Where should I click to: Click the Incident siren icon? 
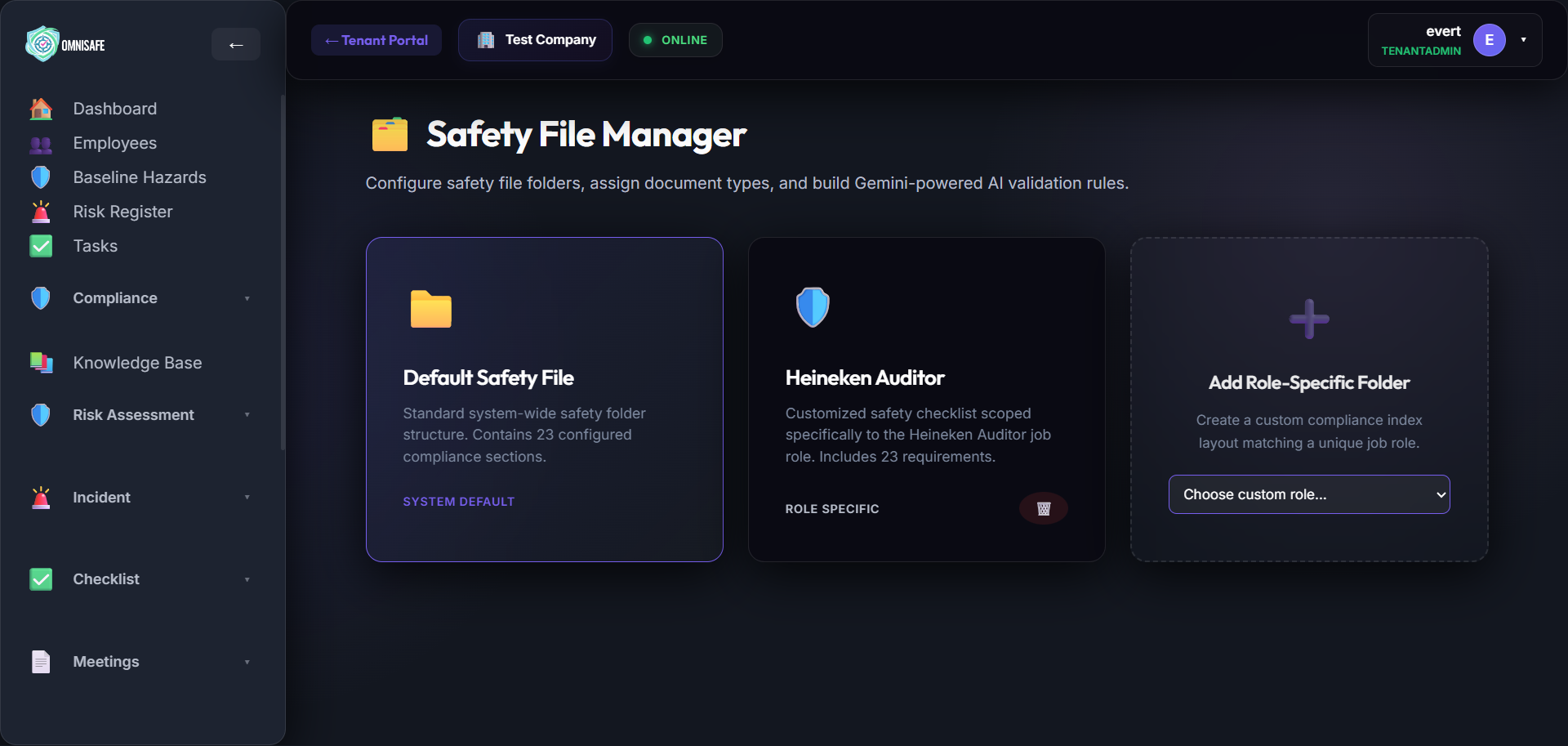coord(41,498)
